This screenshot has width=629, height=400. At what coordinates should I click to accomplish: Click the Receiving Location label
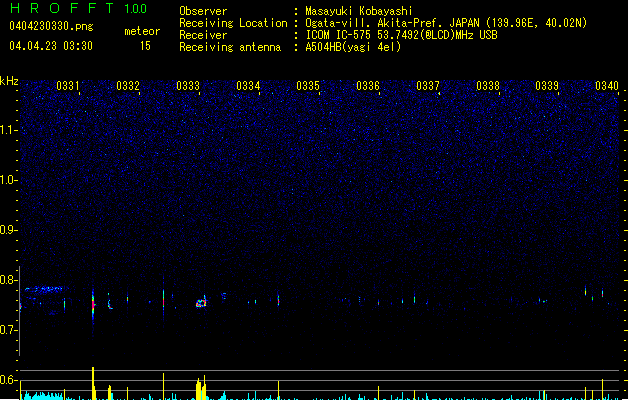(233, 23)
